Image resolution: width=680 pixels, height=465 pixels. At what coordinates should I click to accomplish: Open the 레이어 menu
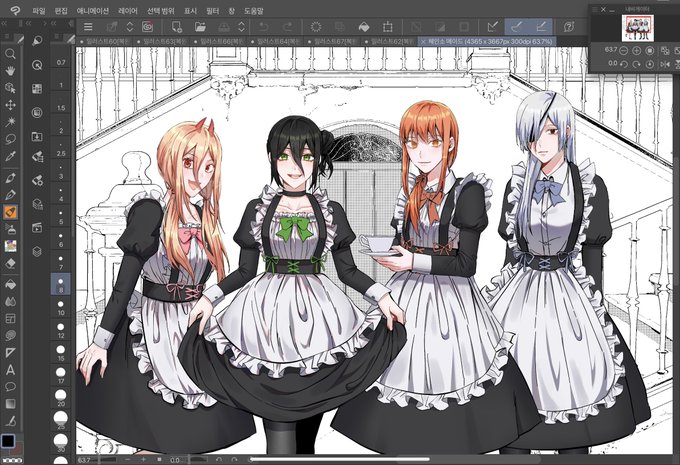point(128,11)
